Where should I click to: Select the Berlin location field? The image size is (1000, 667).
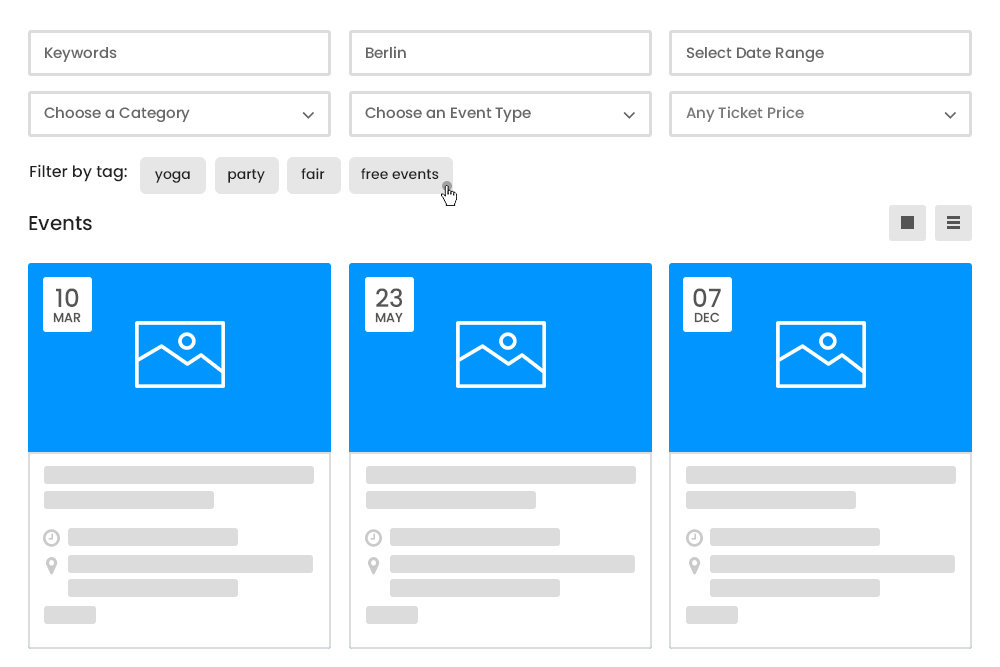(x=500, y=53)
